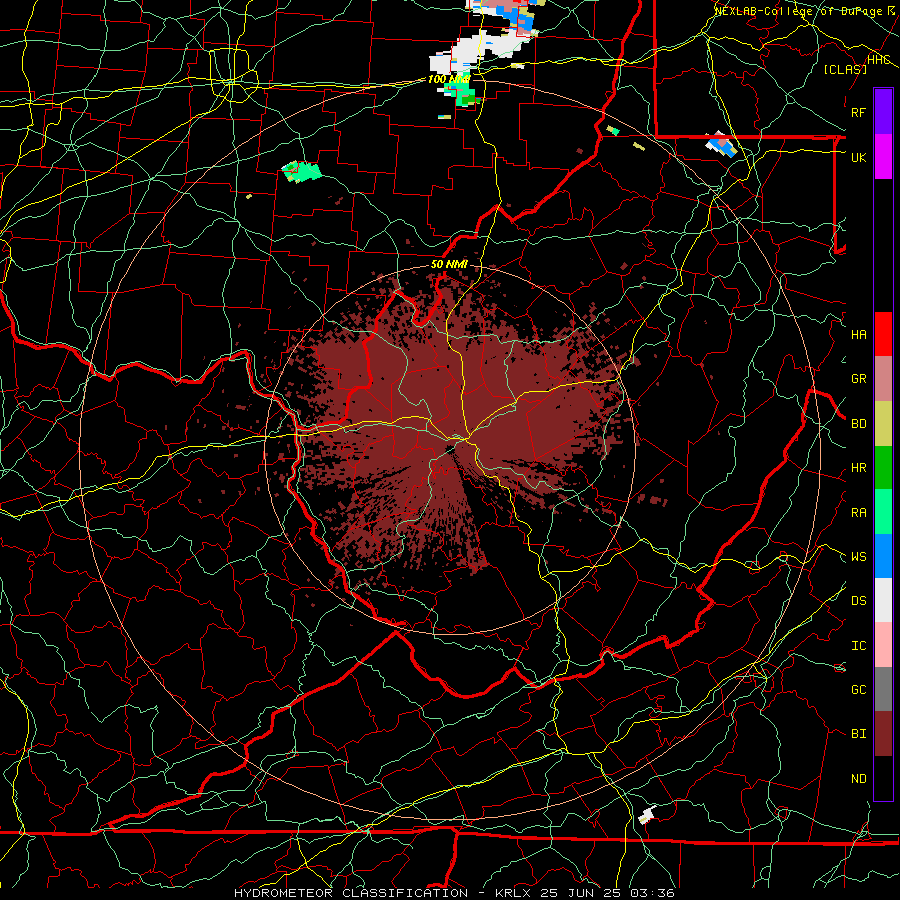The image size is (900, 900).
Task: Click the 'WS' legend label
Action: tap(858, 557)
